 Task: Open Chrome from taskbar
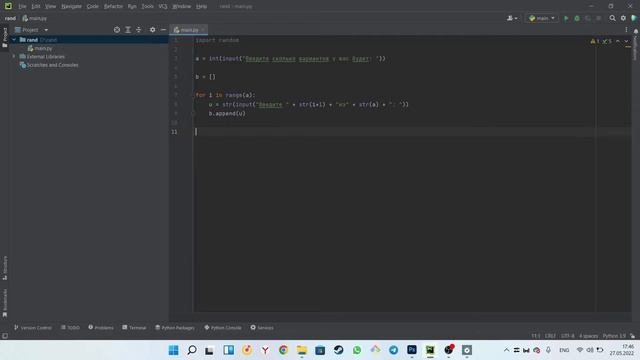(x=283, y=350)
